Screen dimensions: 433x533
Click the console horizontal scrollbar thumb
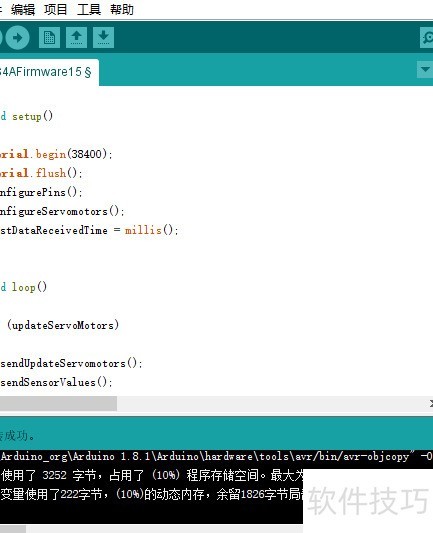[x=13, y=529]
